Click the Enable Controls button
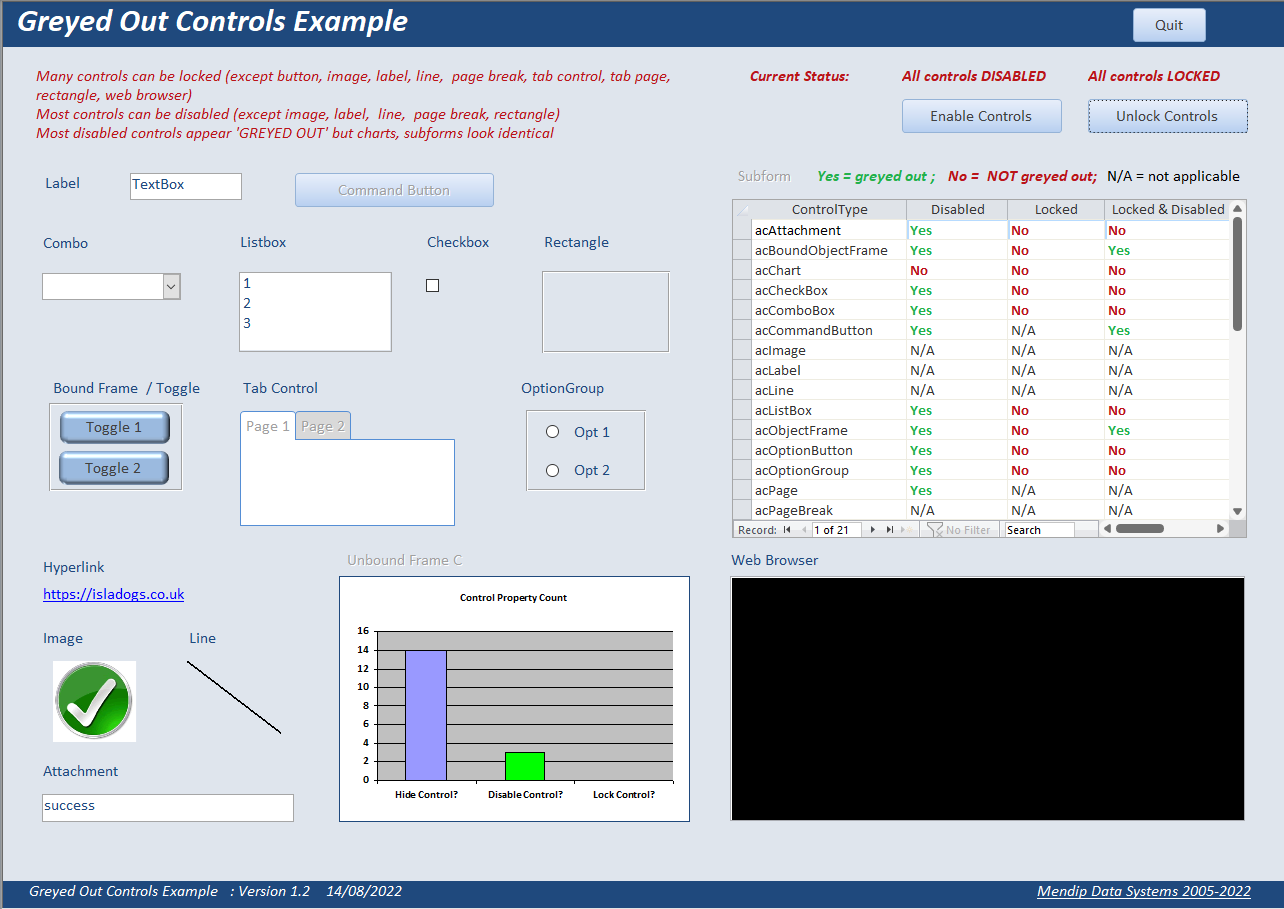1284x909 pixels. click(x=981, y=116)
